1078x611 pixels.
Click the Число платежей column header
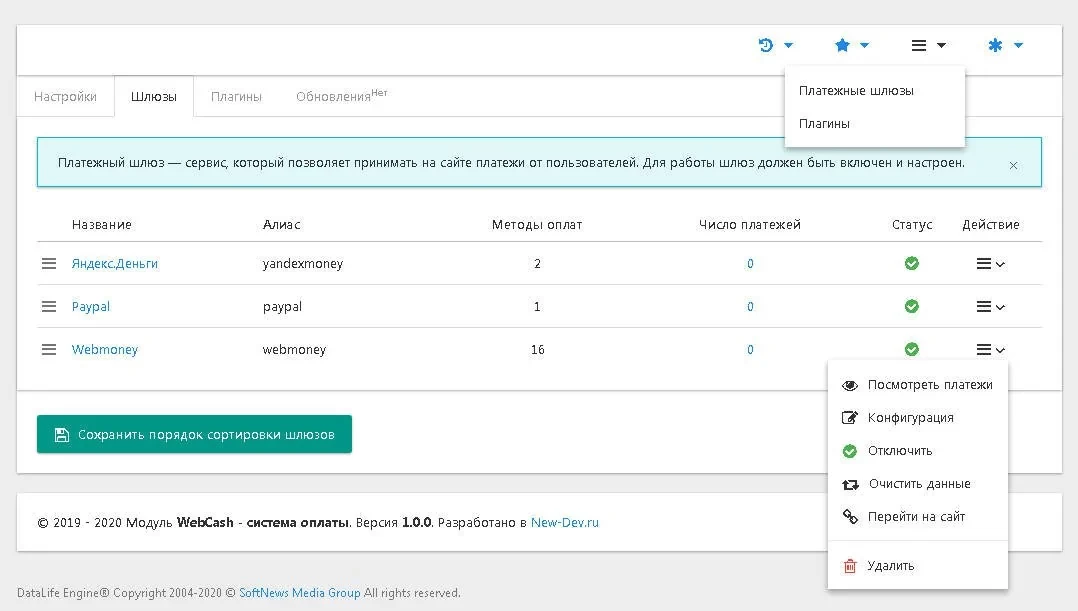click(x=750, y=225)
